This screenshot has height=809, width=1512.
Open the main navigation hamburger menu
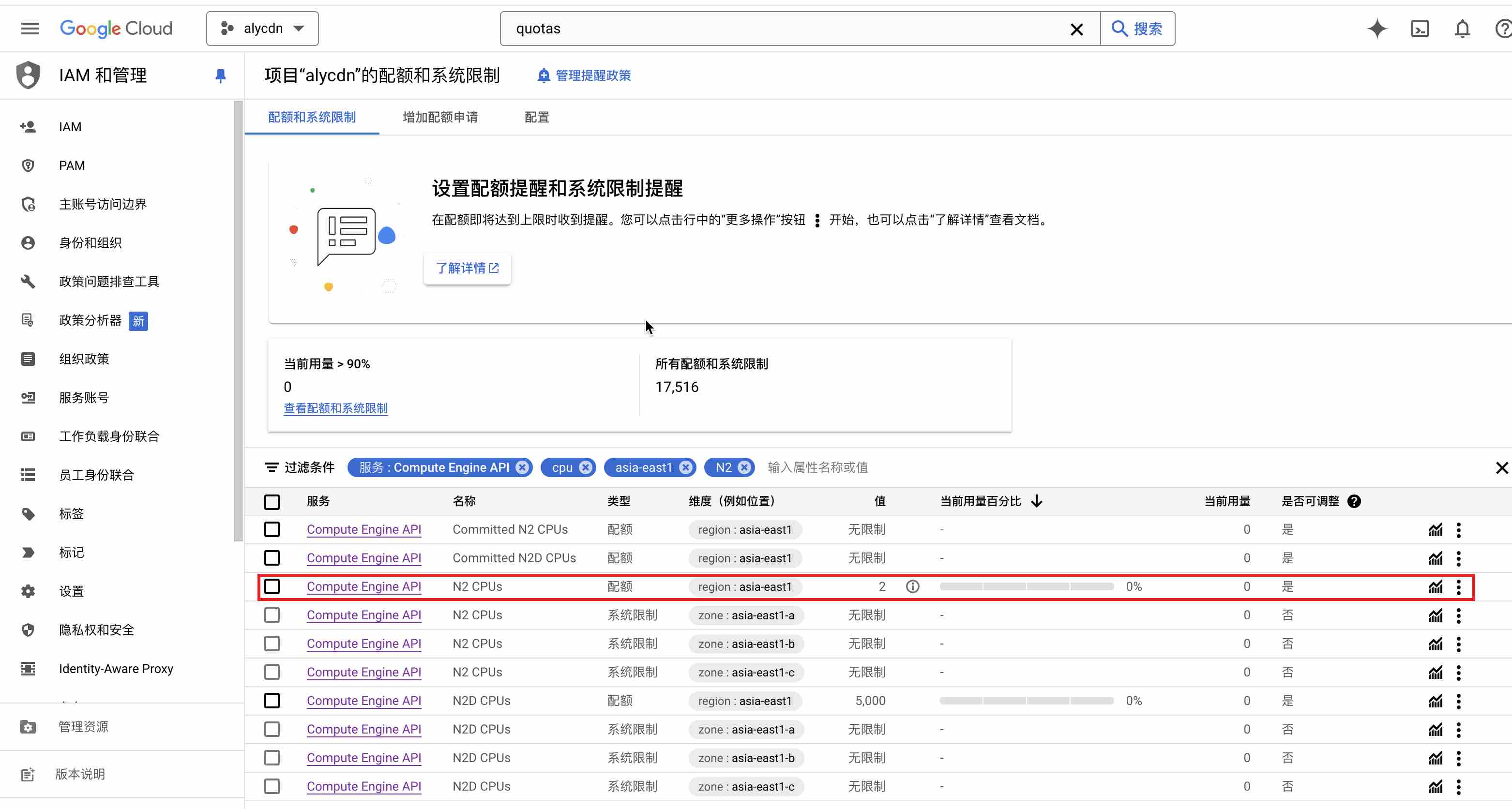point(30,28)
